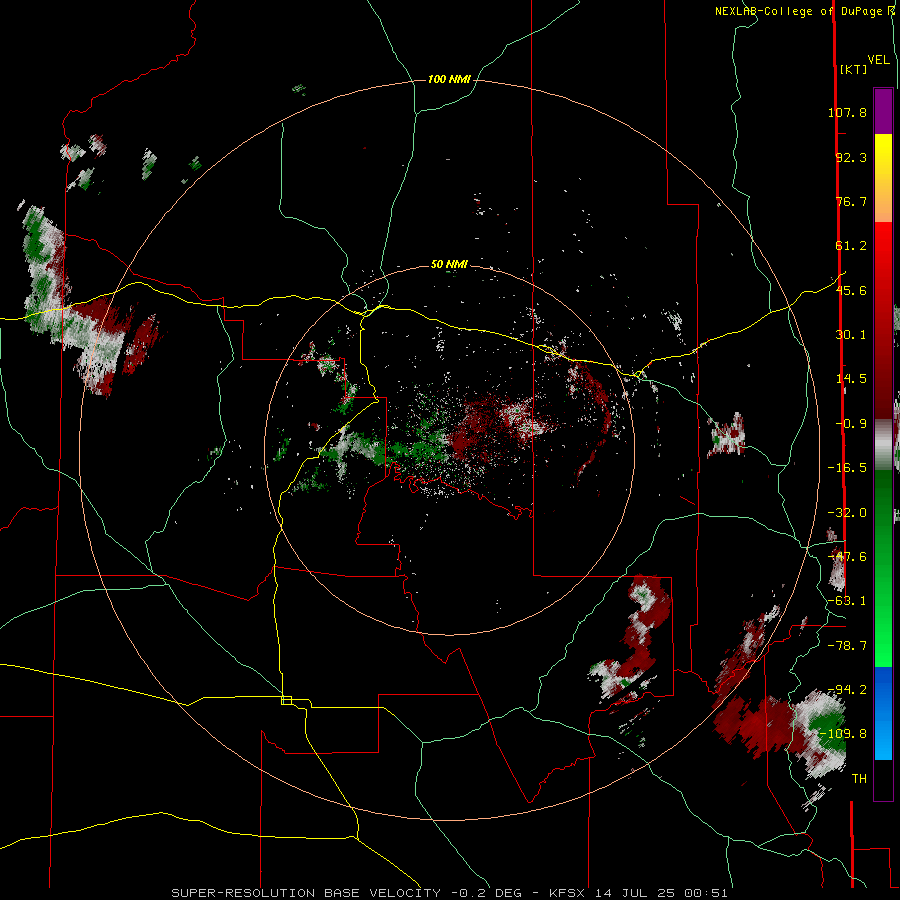900x900 pixels.
Task: Click the 30.1 value on velocity scale
Action: [851, 335]
